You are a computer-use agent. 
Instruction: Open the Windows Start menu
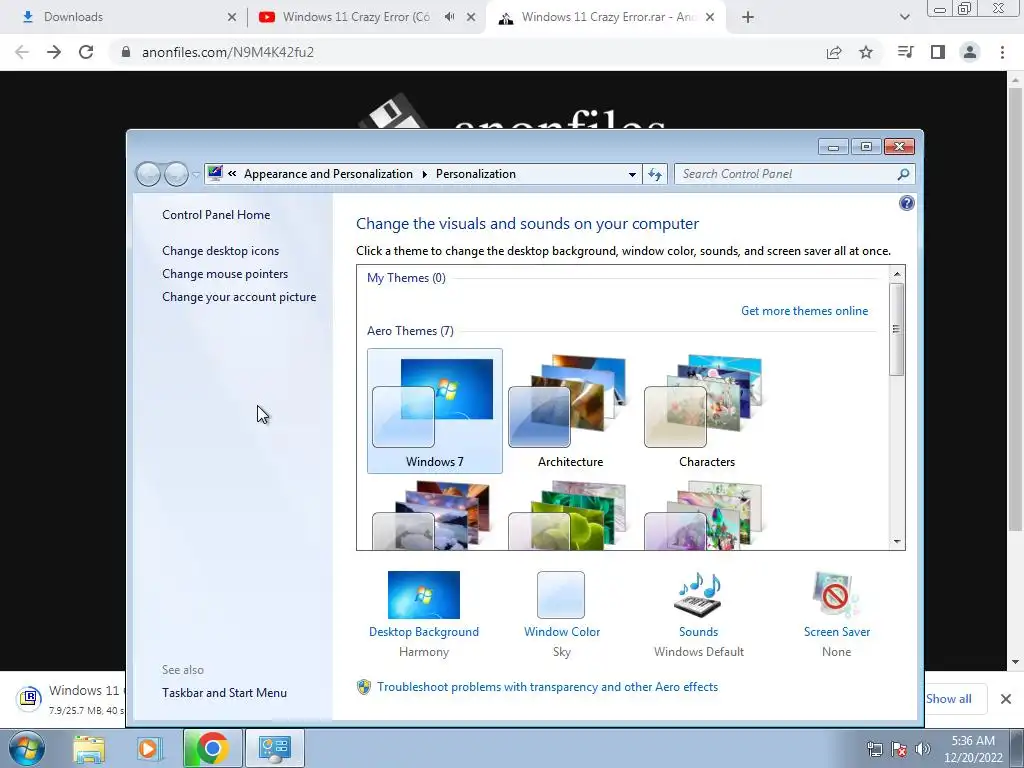(27, 748)
